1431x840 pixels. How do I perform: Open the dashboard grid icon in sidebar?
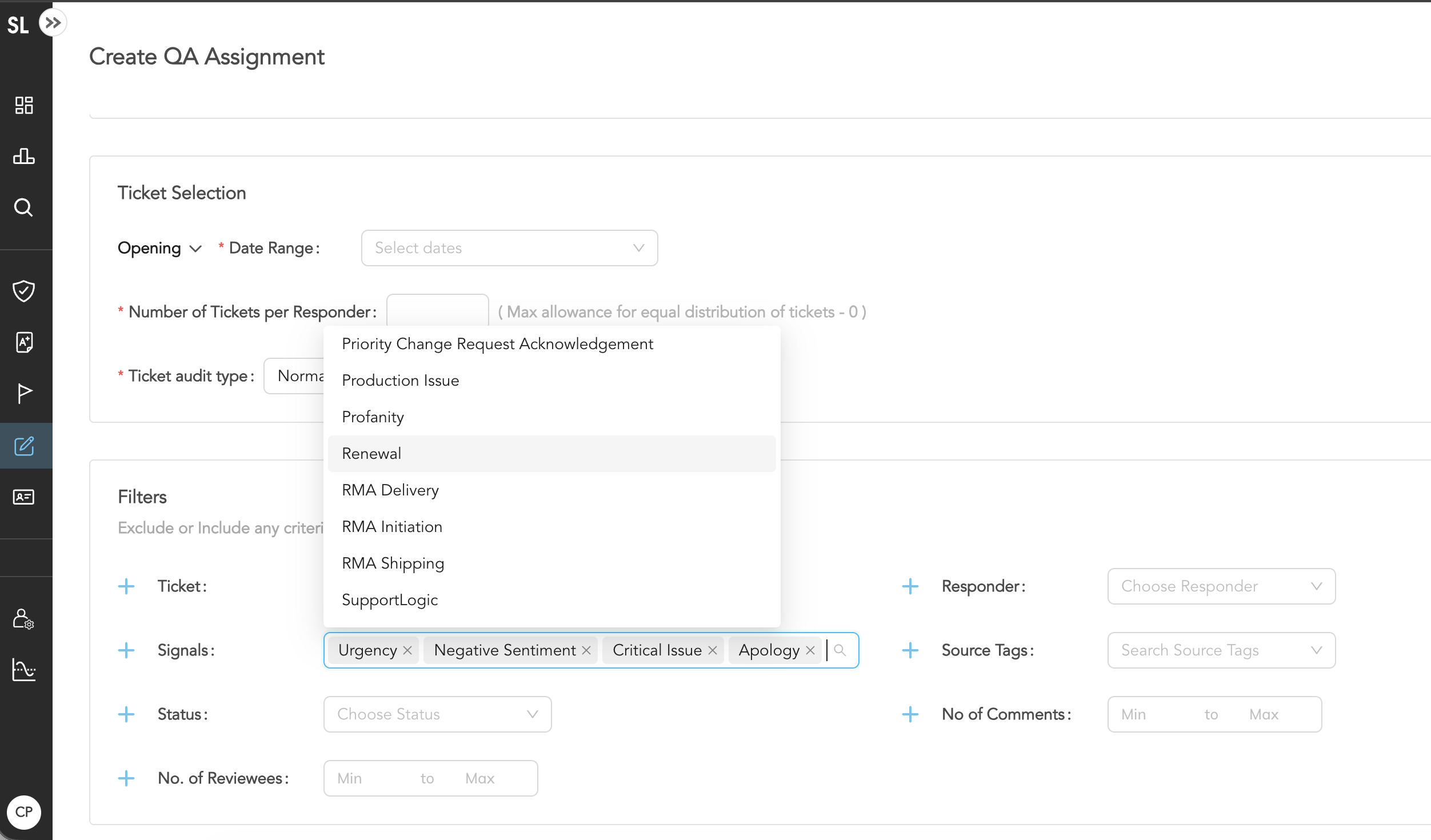[24, 105]
